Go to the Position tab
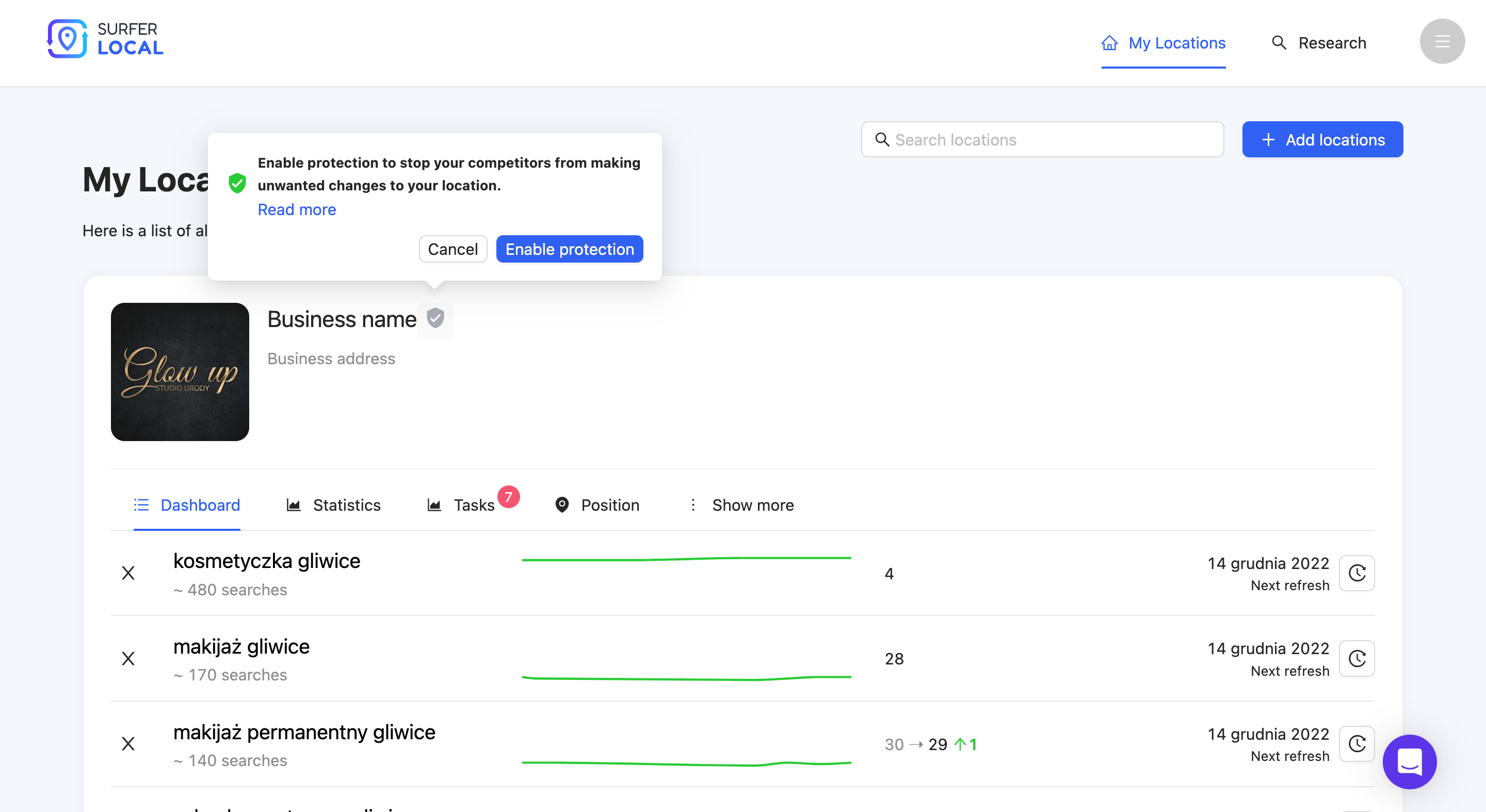 click(x=597, y=505)
